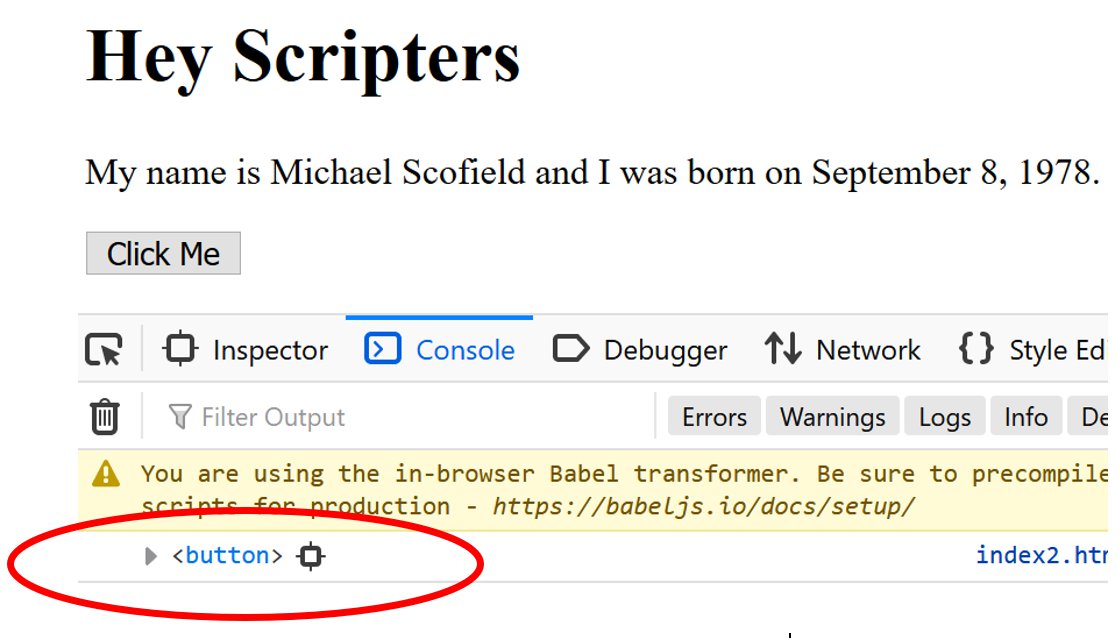Image resolution: width=1119 pixels, height=638 pixels.
Task: Switch to the Console tab
Action: (440, 350)
